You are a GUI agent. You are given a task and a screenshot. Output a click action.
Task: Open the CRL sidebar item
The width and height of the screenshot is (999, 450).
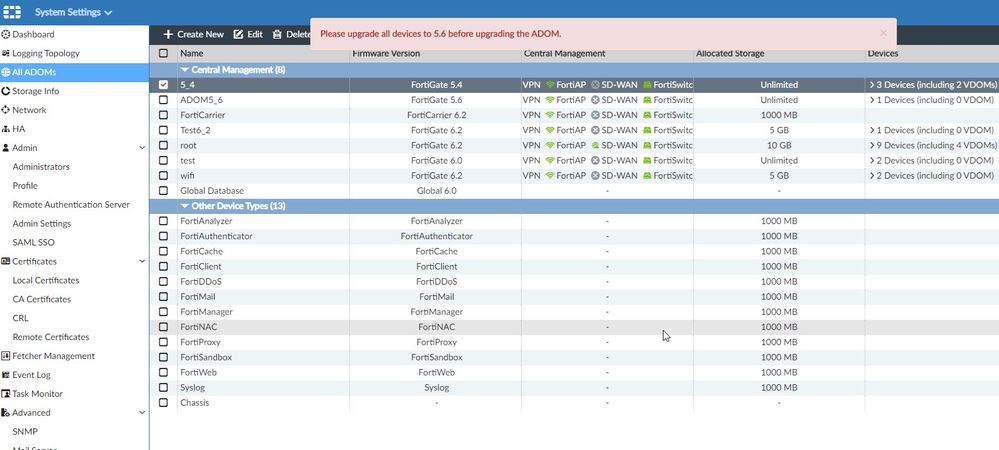[x=20, y=318]
